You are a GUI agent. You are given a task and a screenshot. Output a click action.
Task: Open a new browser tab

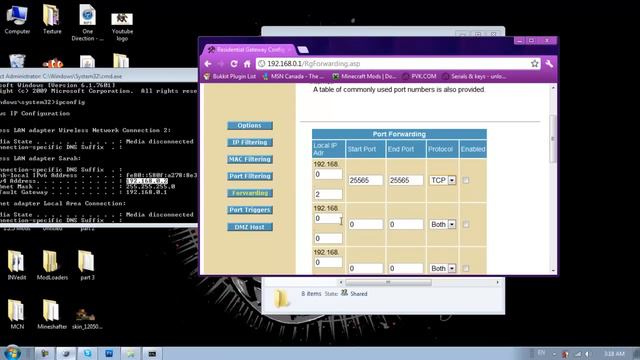point(303,49)
